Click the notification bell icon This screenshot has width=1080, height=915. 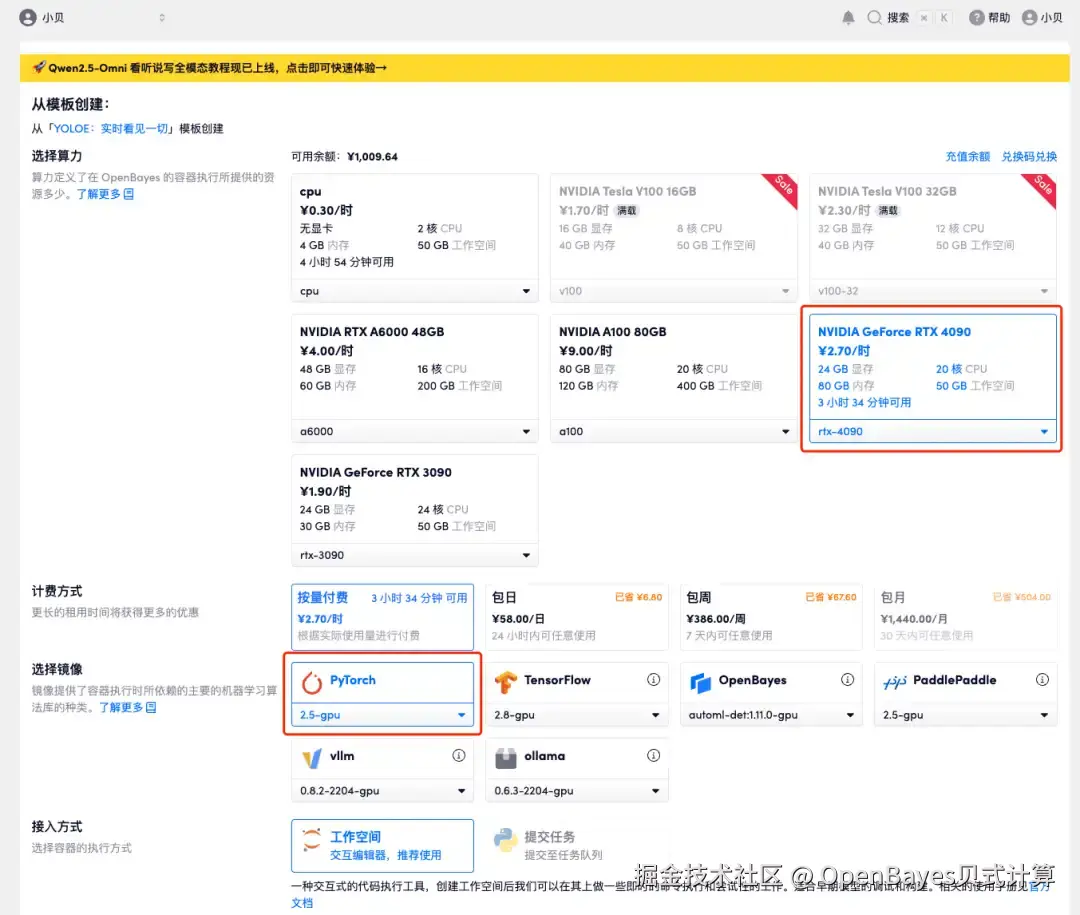pyautogui.click(x=848, y=18)
